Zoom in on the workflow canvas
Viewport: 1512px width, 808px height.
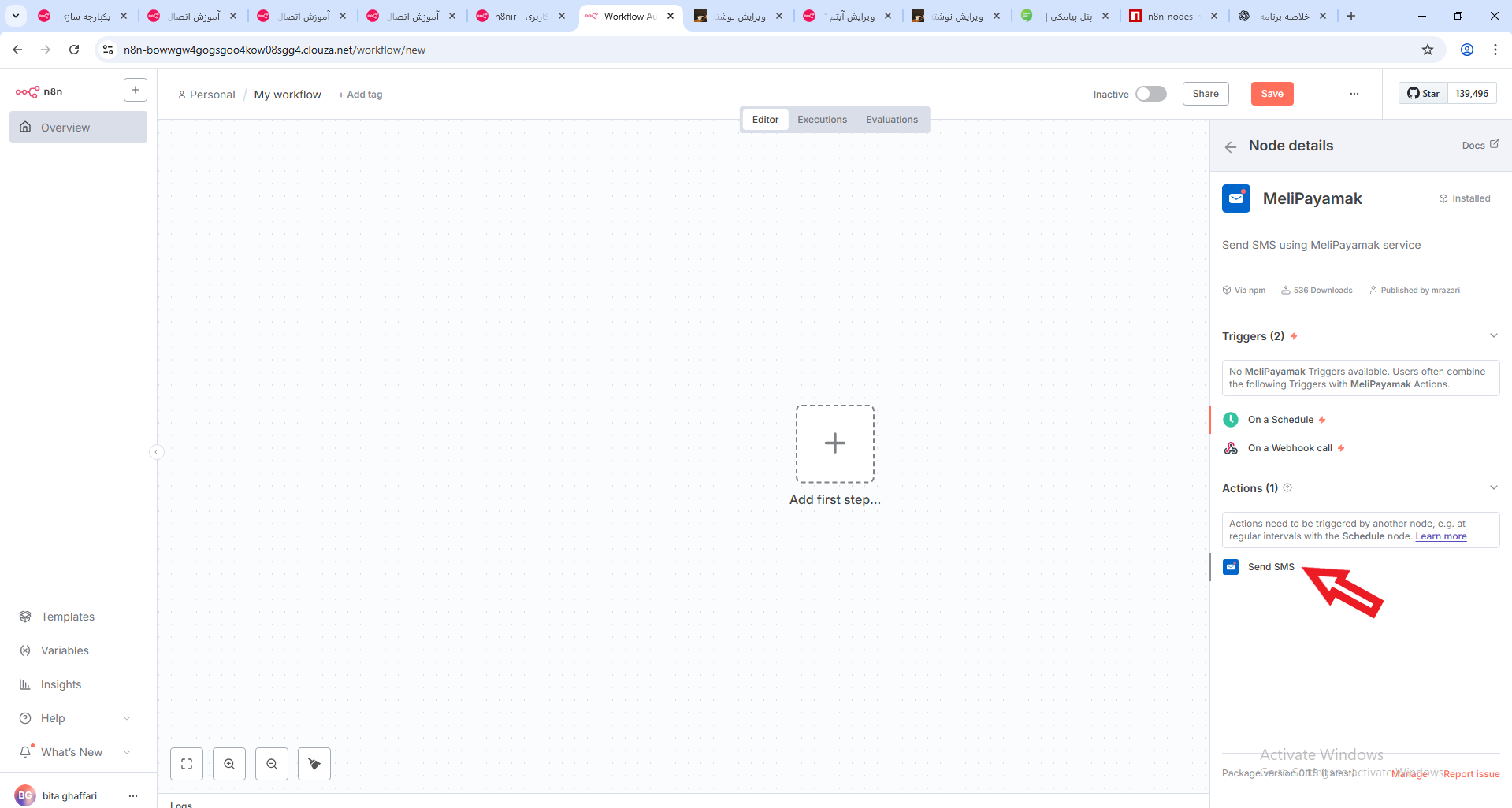click(x=229, y=764)
